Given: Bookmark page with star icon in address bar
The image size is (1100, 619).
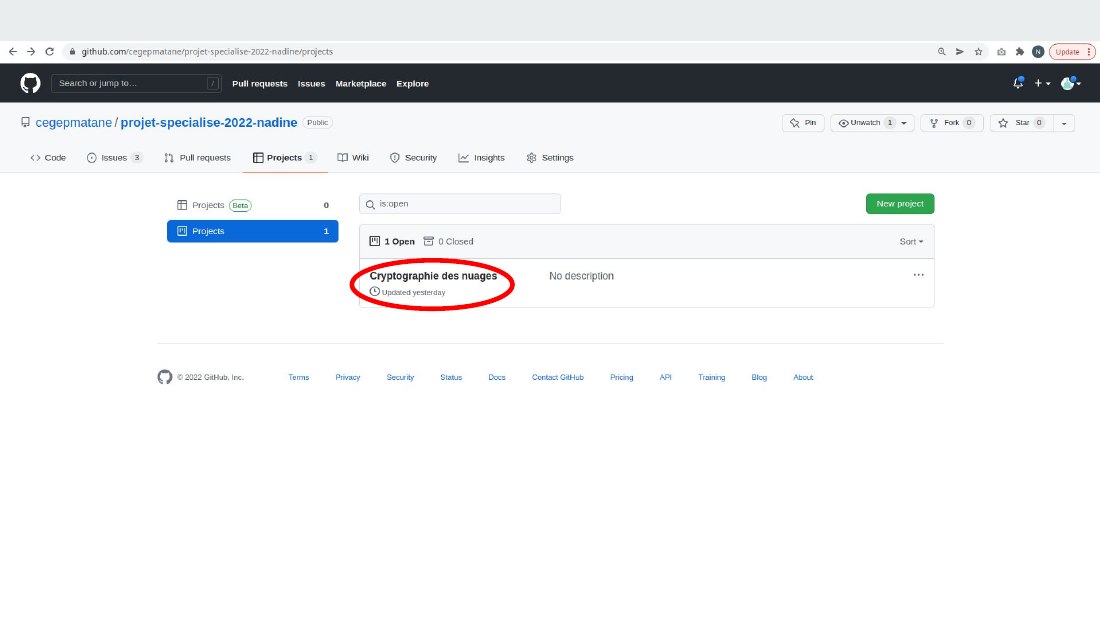Looking at the screenshot, I should (x=978, y=51).
